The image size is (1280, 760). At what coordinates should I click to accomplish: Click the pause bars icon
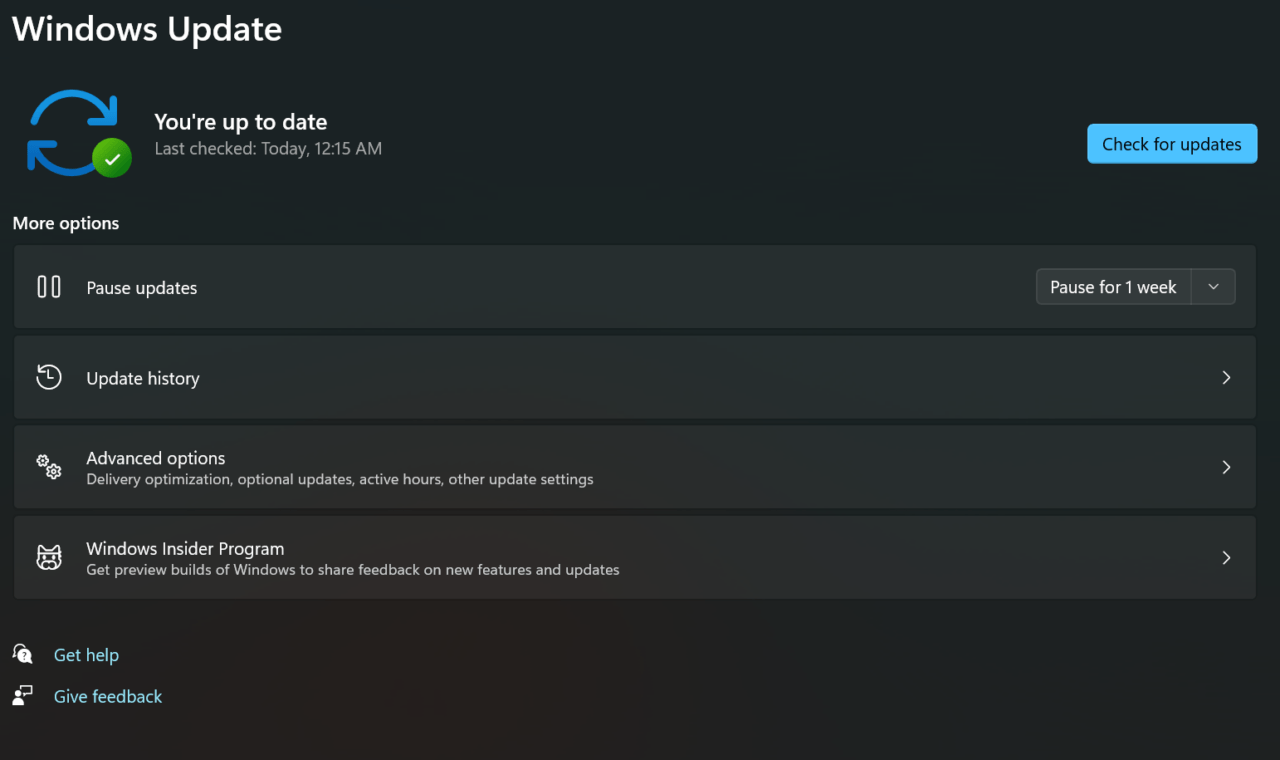click(49, 287)
